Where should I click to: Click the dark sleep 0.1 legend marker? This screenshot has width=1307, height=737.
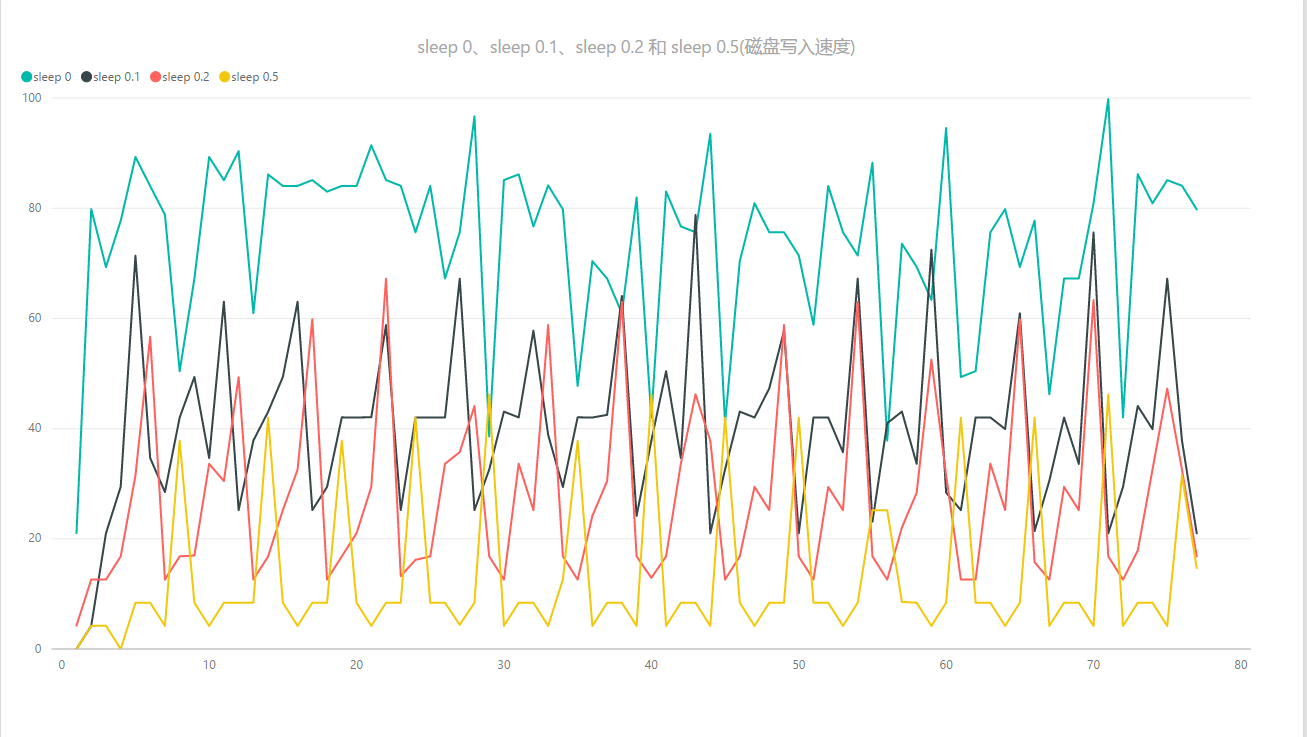[x=87, y=77]
